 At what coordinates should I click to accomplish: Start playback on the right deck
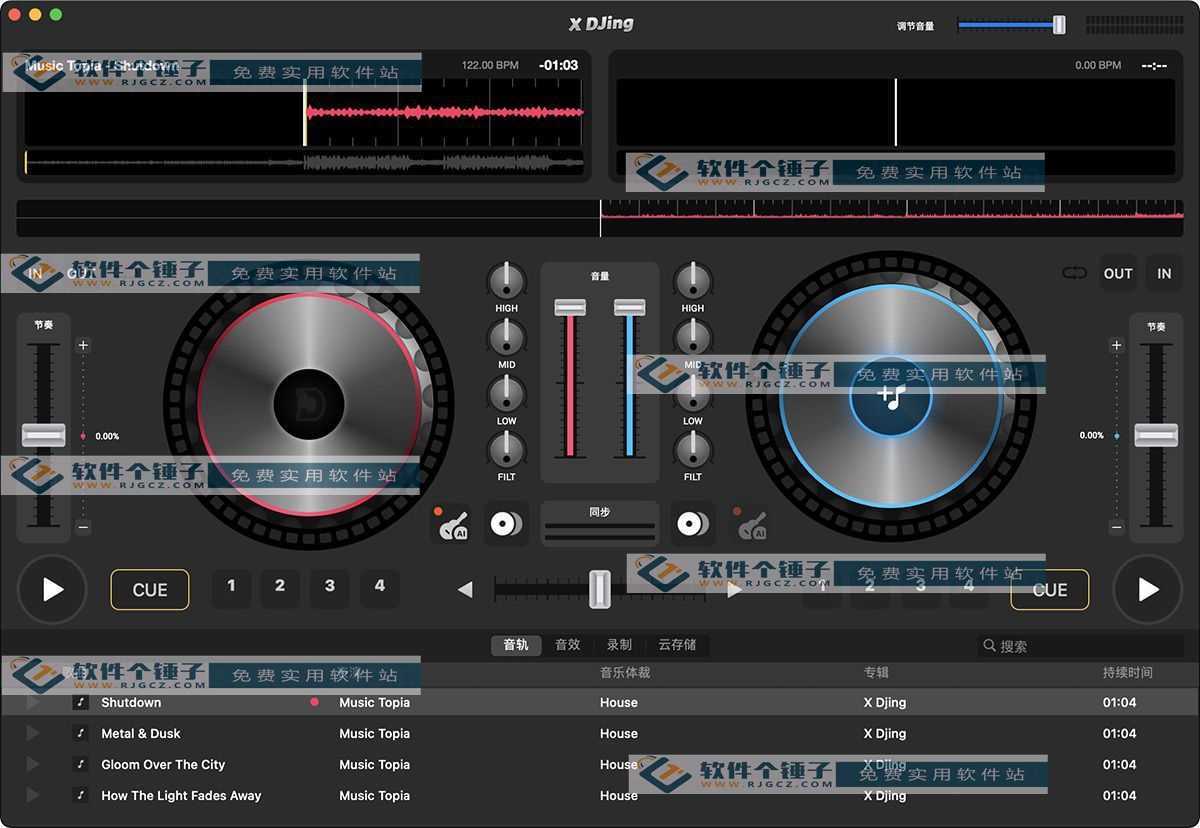point(1148,590)
